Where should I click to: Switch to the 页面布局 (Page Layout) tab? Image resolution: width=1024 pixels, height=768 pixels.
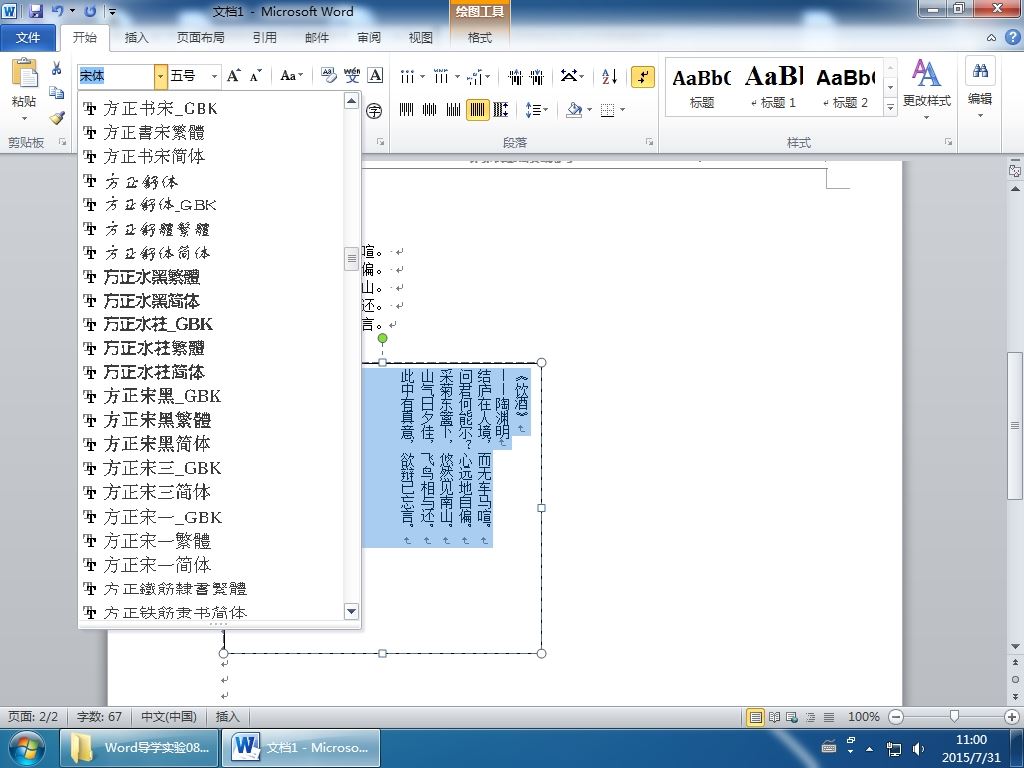pyautogui.click(x=200, y=38)
